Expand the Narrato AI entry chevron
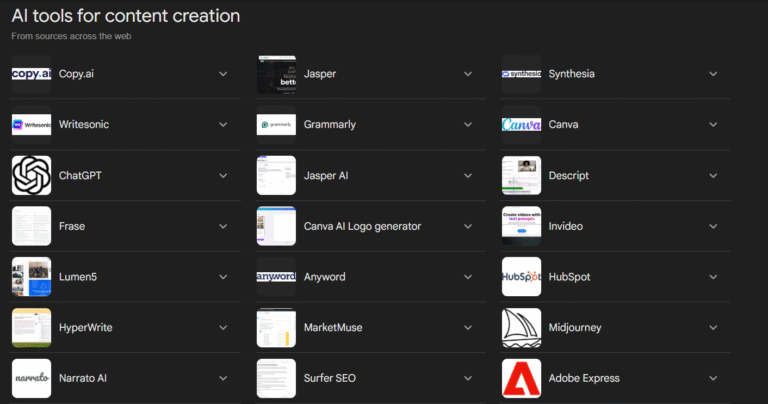Screen dimensions: 768x404 click(x=223, y=379)
